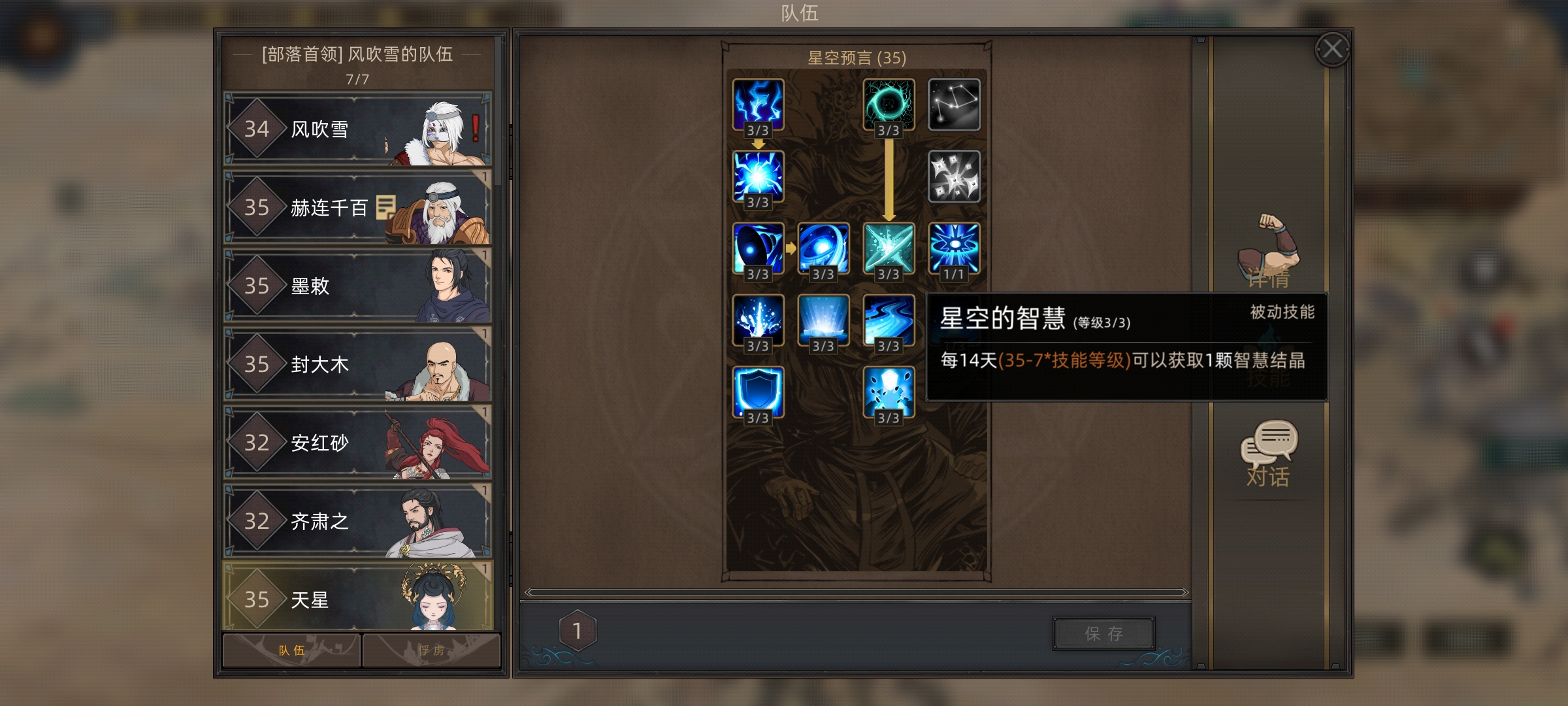Viewport: 1568px width, 706px height.
Task: Click the 保存 save button
Action: [x=1103, y=633]
